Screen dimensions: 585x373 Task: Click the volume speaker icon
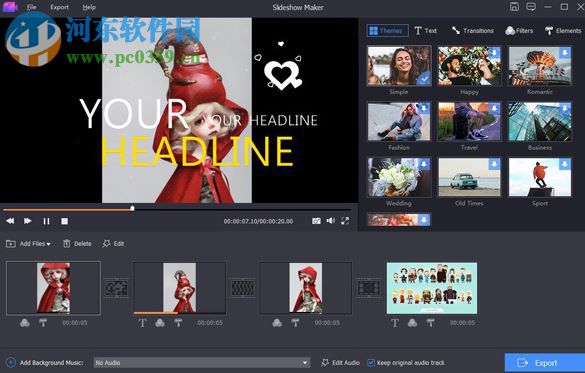(331, 221)
